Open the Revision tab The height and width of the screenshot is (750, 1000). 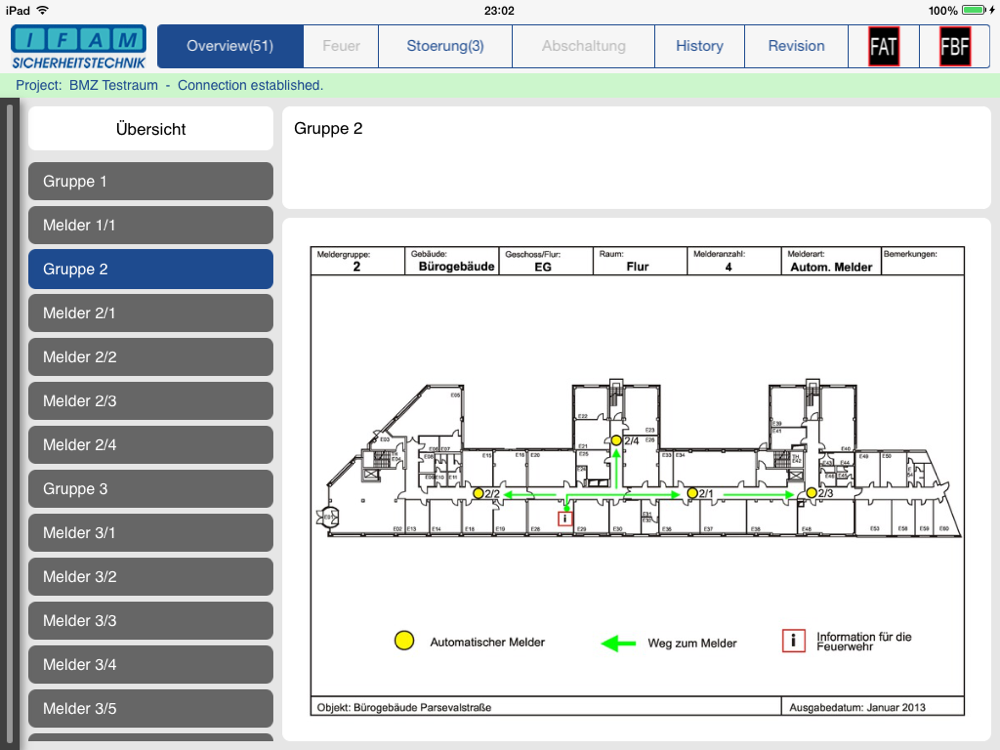coord(796,46)
